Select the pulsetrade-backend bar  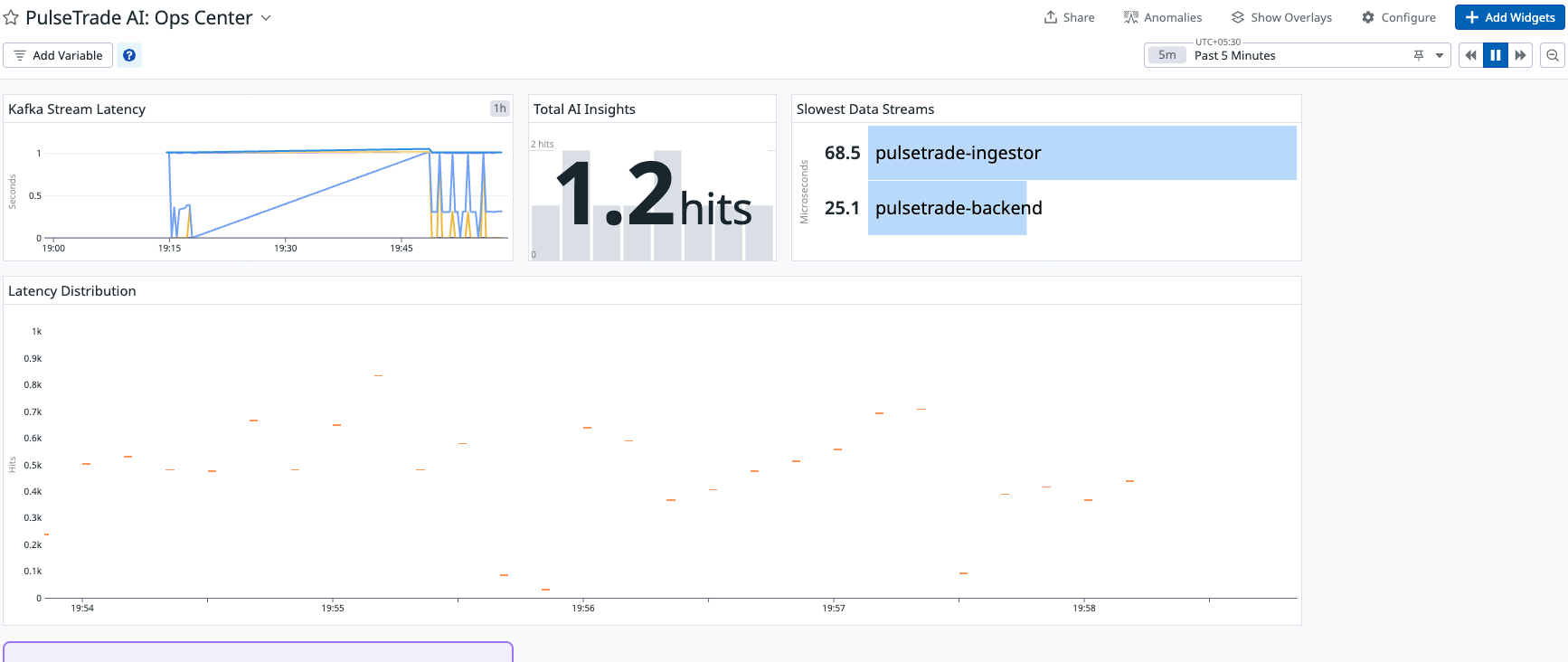[x=947, y=208]
